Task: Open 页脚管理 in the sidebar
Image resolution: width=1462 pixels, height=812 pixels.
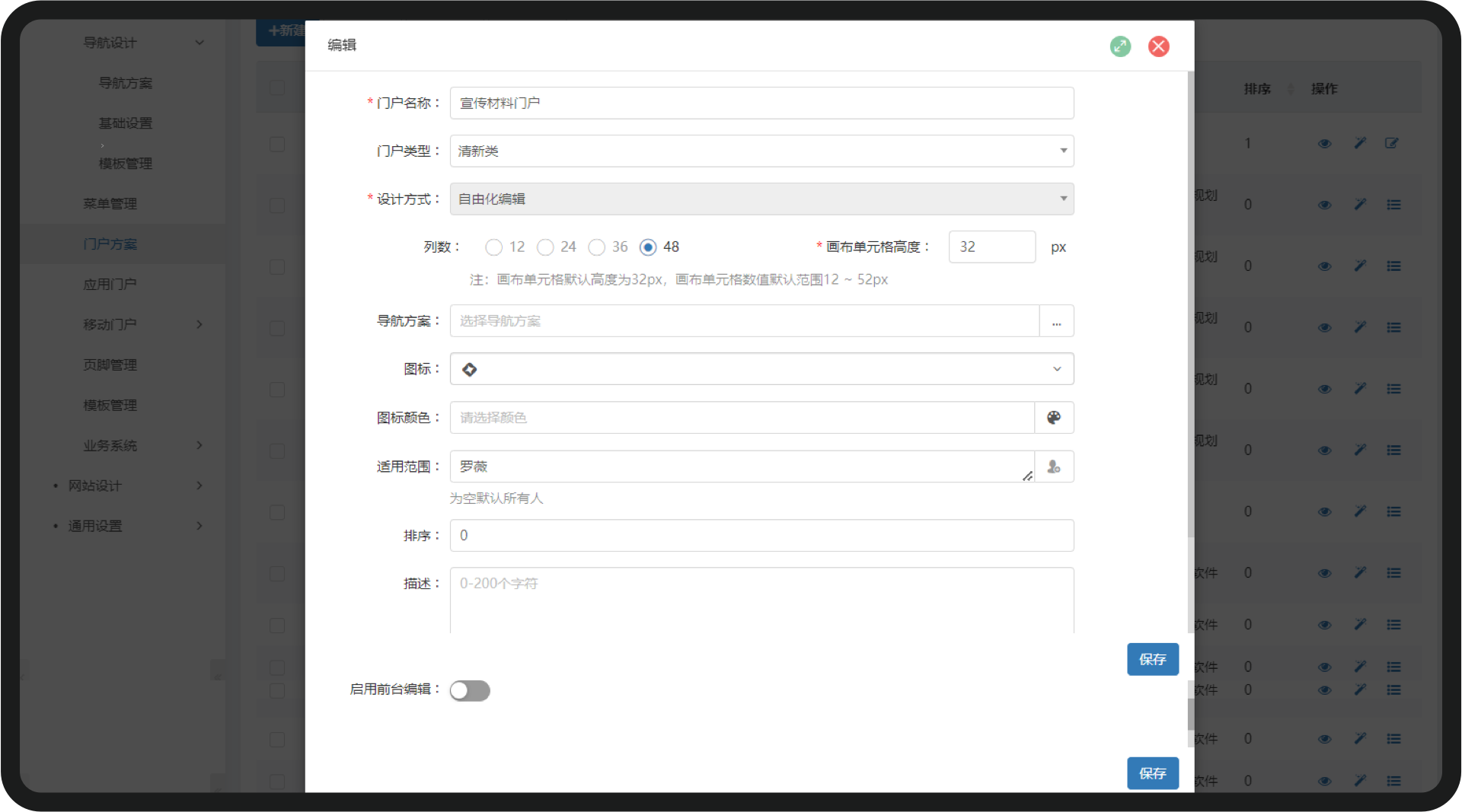Action: tap(110, 365)
